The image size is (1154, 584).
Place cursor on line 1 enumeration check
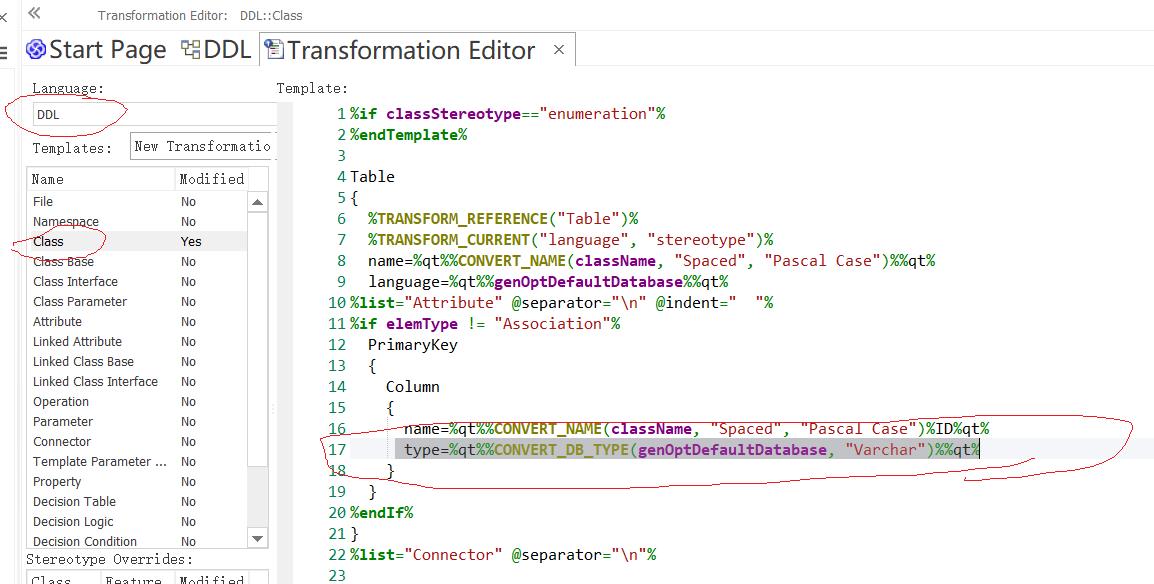click(x=508, y=113)
